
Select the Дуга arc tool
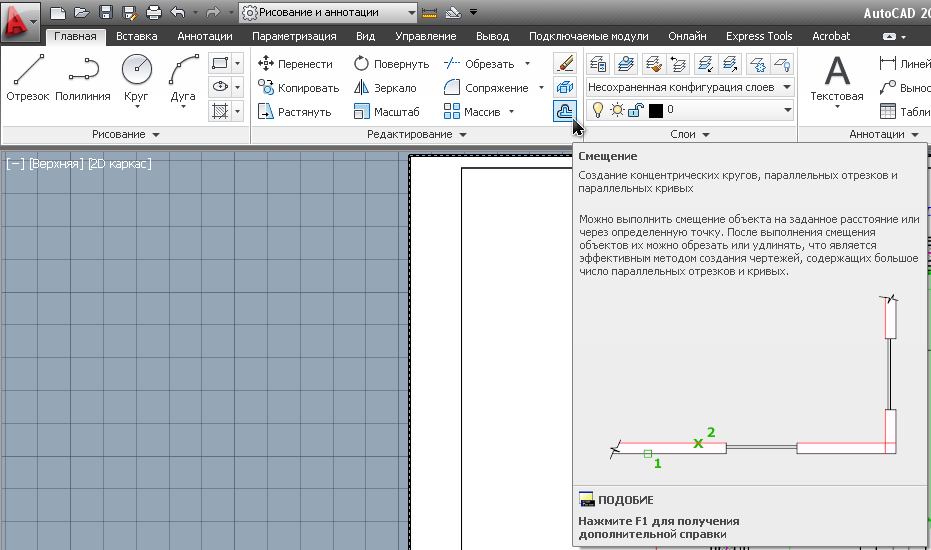[x=183, y=80]
